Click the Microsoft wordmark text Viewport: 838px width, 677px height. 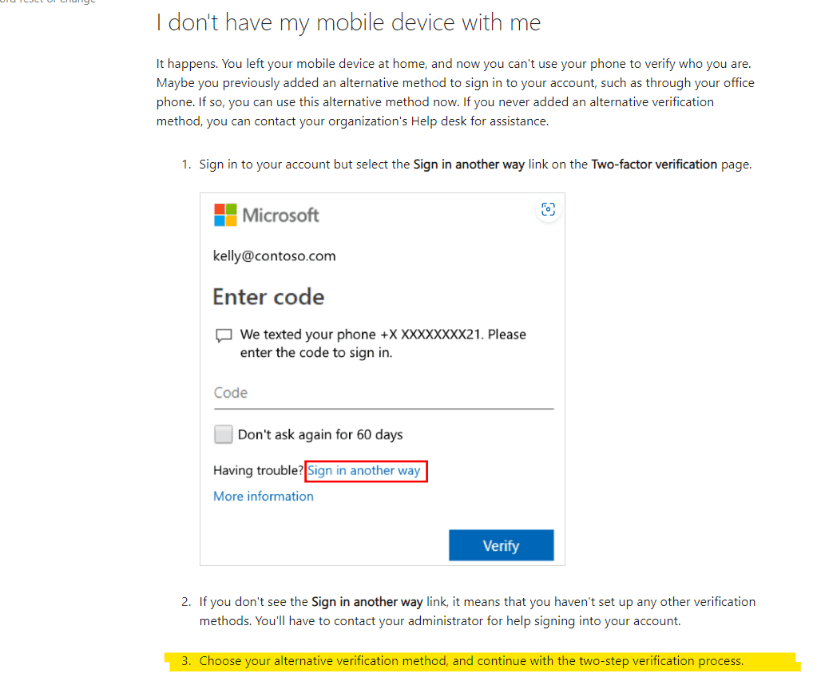[x=281, y=215]
